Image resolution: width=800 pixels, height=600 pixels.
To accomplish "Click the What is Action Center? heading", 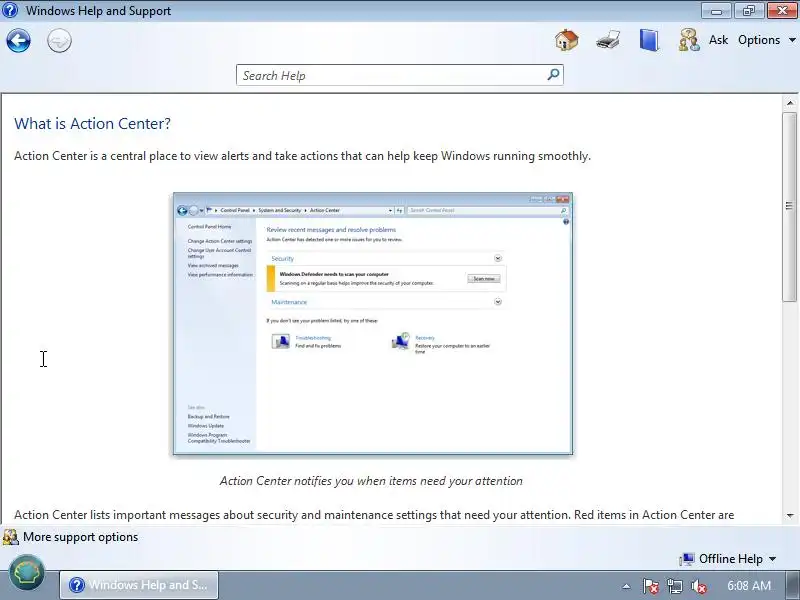I will coord(92,123).
